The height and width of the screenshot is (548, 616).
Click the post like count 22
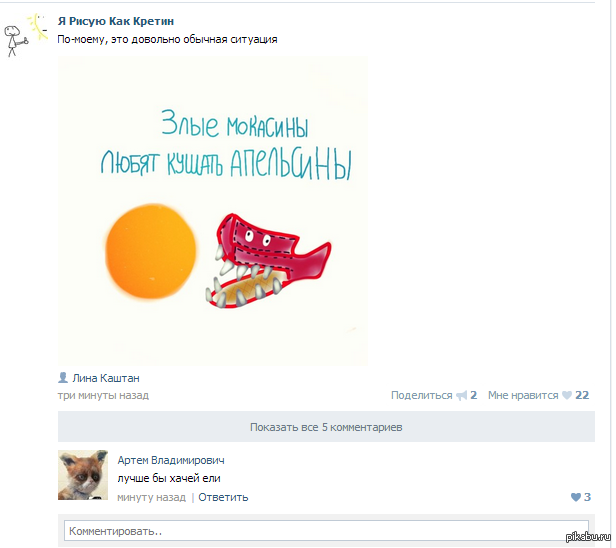[x=582, y=395]
